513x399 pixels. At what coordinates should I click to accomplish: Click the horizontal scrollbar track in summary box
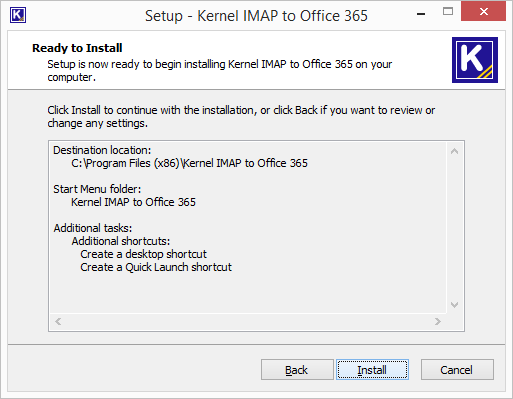(248, 321)
